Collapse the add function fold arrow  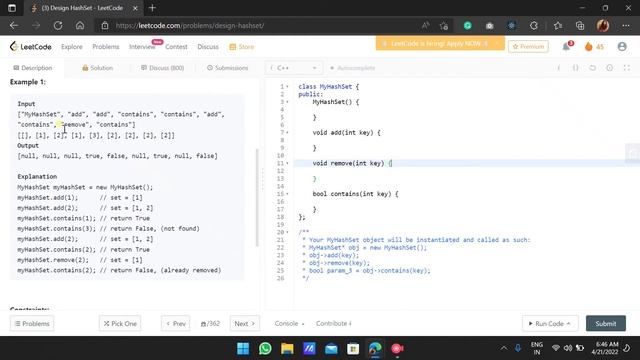coord(287,133)
